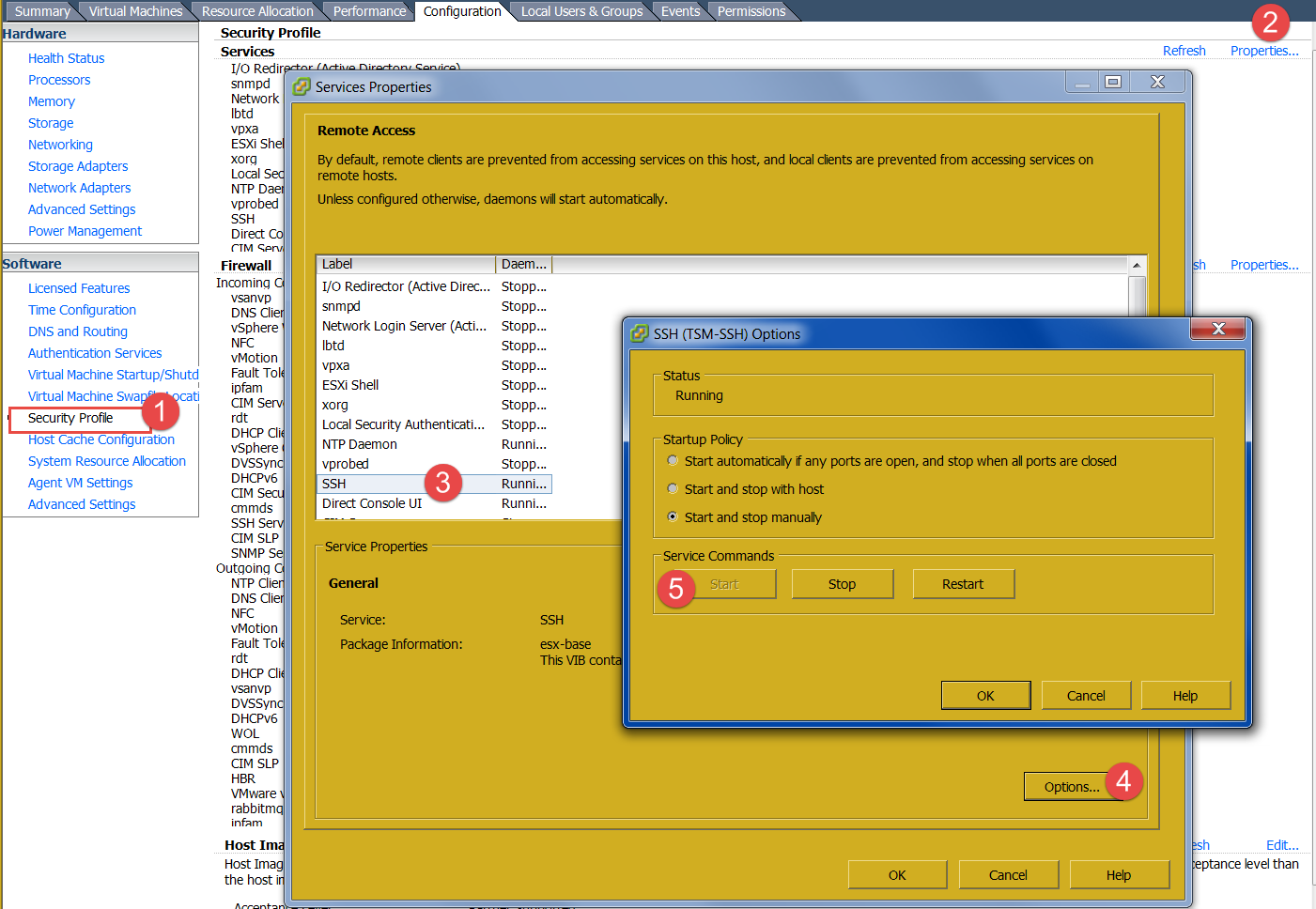
Task: Open the Performance tab
Action: [x=369, y=11]
